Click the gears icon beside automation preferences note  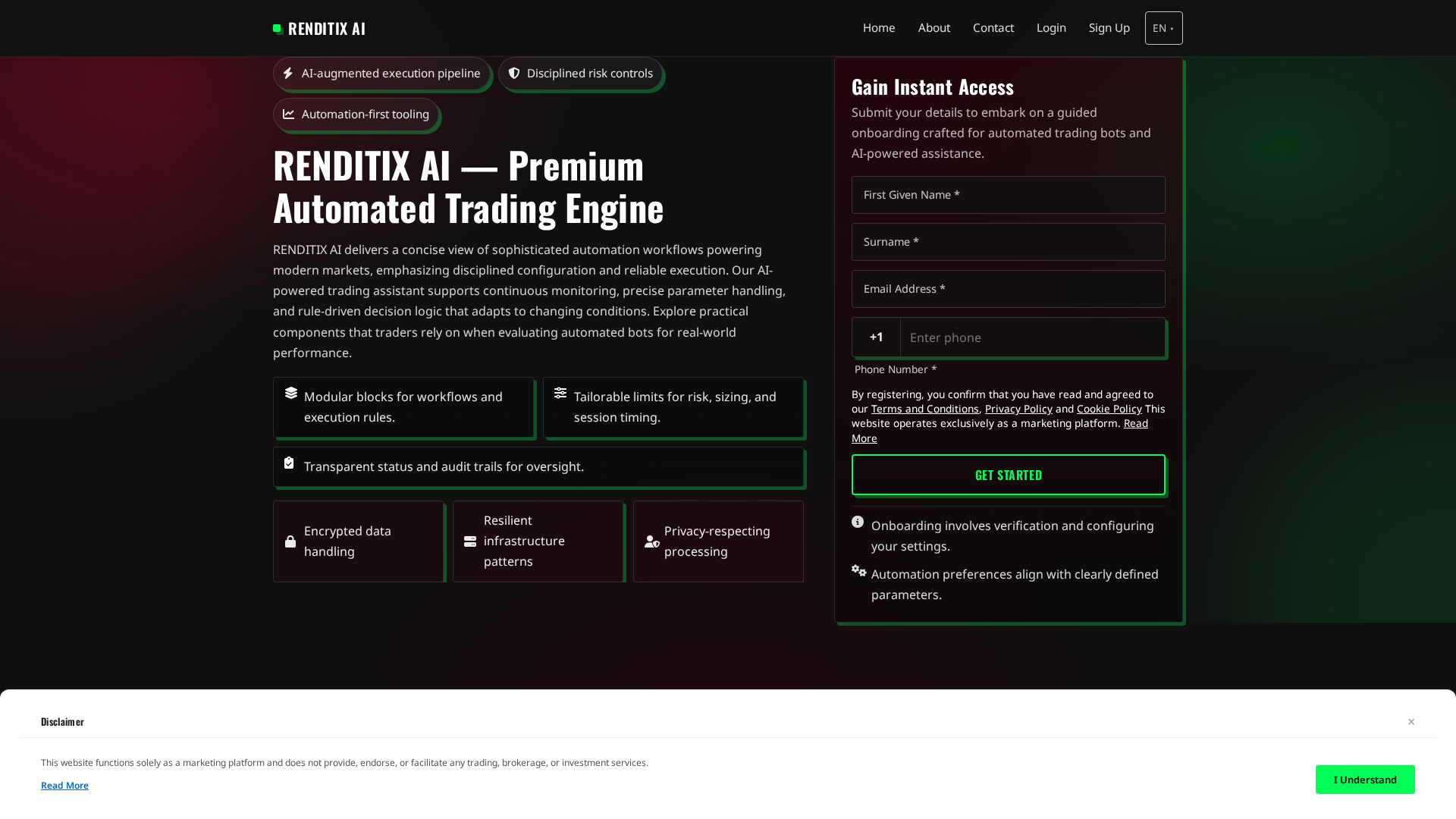coord(858,571)
